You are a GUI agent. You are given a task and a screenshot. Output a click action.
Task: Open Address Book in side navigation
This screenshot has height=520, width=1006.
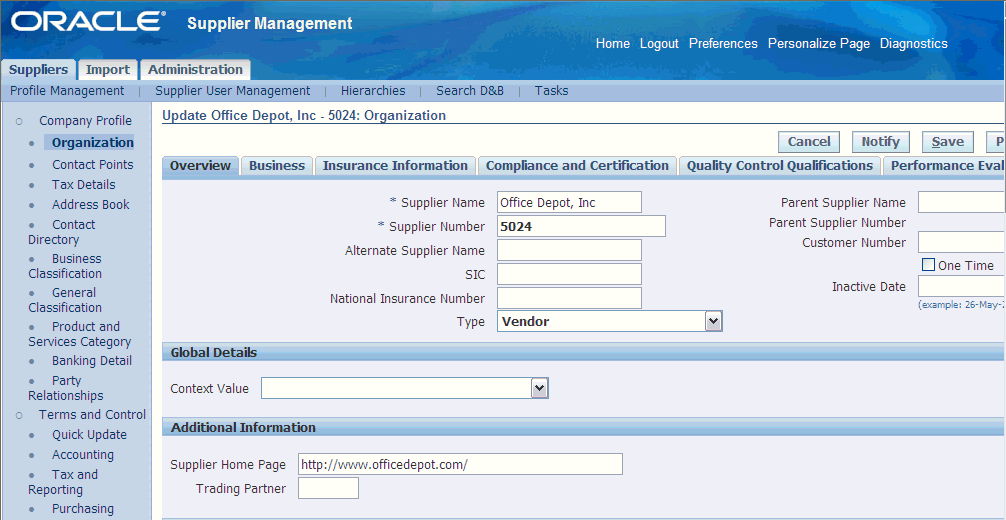[x=90, y=204]
